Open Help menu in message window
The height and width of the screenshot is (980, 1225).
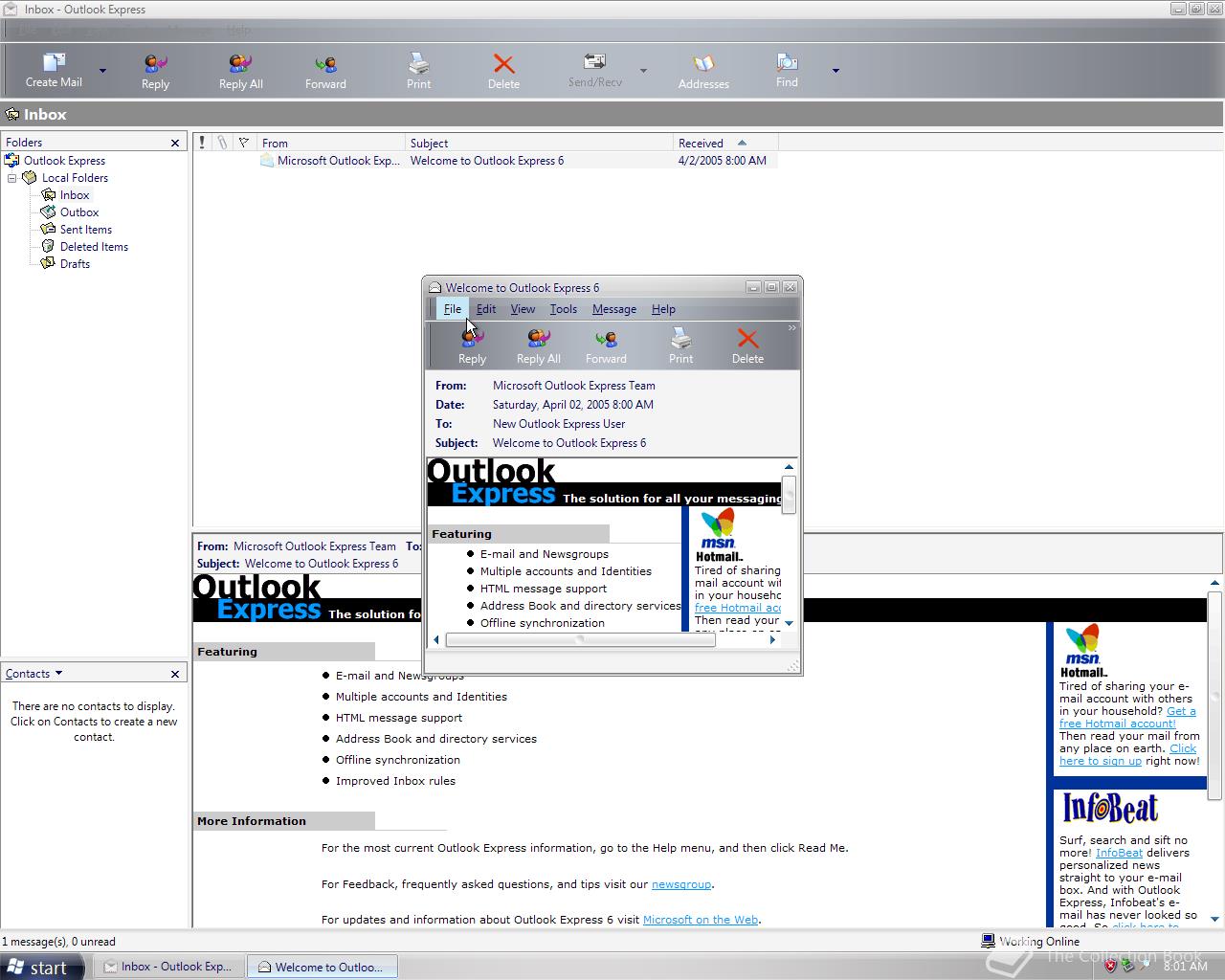[663, 309]
